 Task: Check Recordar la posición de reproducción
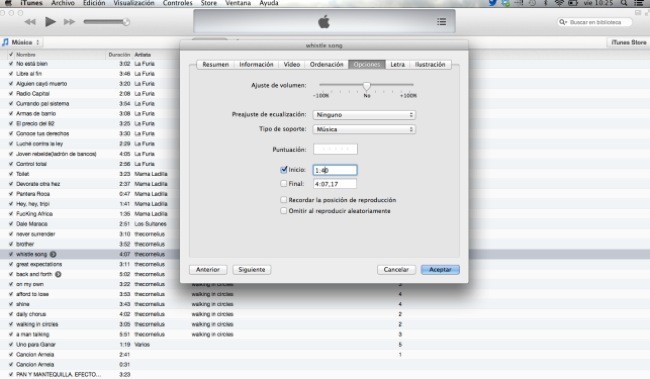tap(284, 200)
